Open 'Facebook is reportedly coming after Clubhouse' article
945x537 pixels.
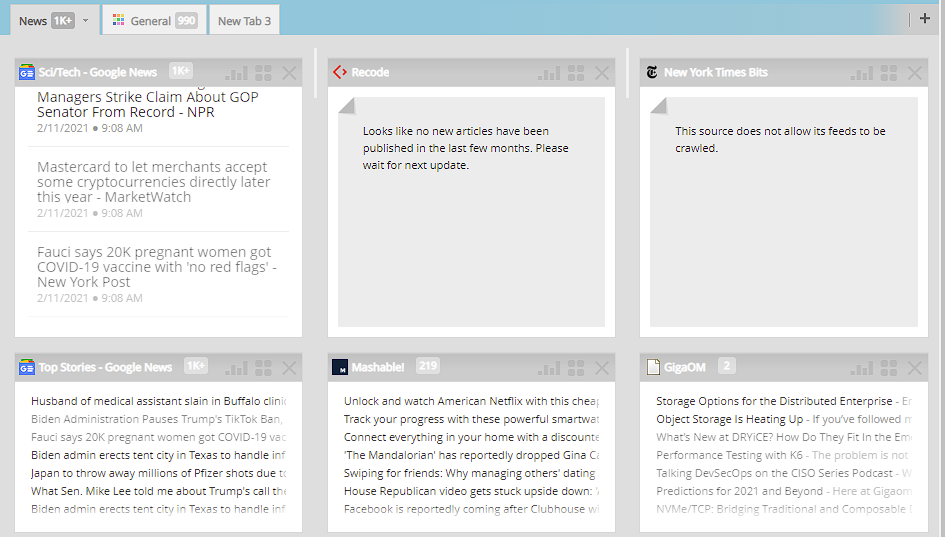click(x=471, y=509)
